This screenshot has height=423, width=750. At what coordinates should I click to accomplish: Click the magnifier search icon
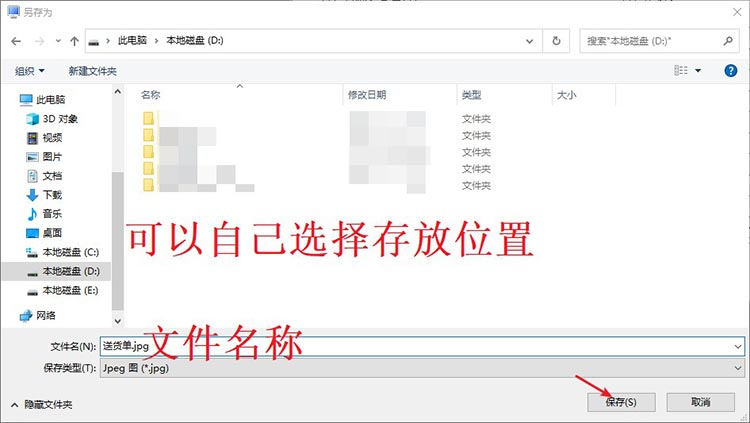tap(728, 41)
